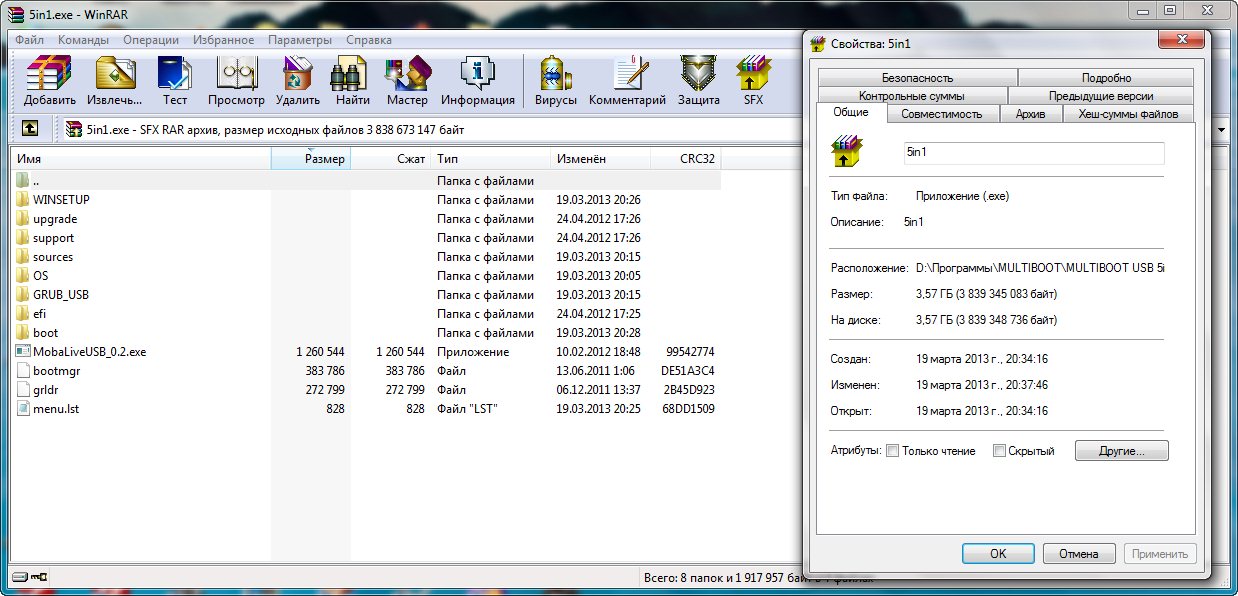Enable the Read-only (Только чтение) checkbox
Screen dimensions: 1238x596
click(x=893, y=451)
